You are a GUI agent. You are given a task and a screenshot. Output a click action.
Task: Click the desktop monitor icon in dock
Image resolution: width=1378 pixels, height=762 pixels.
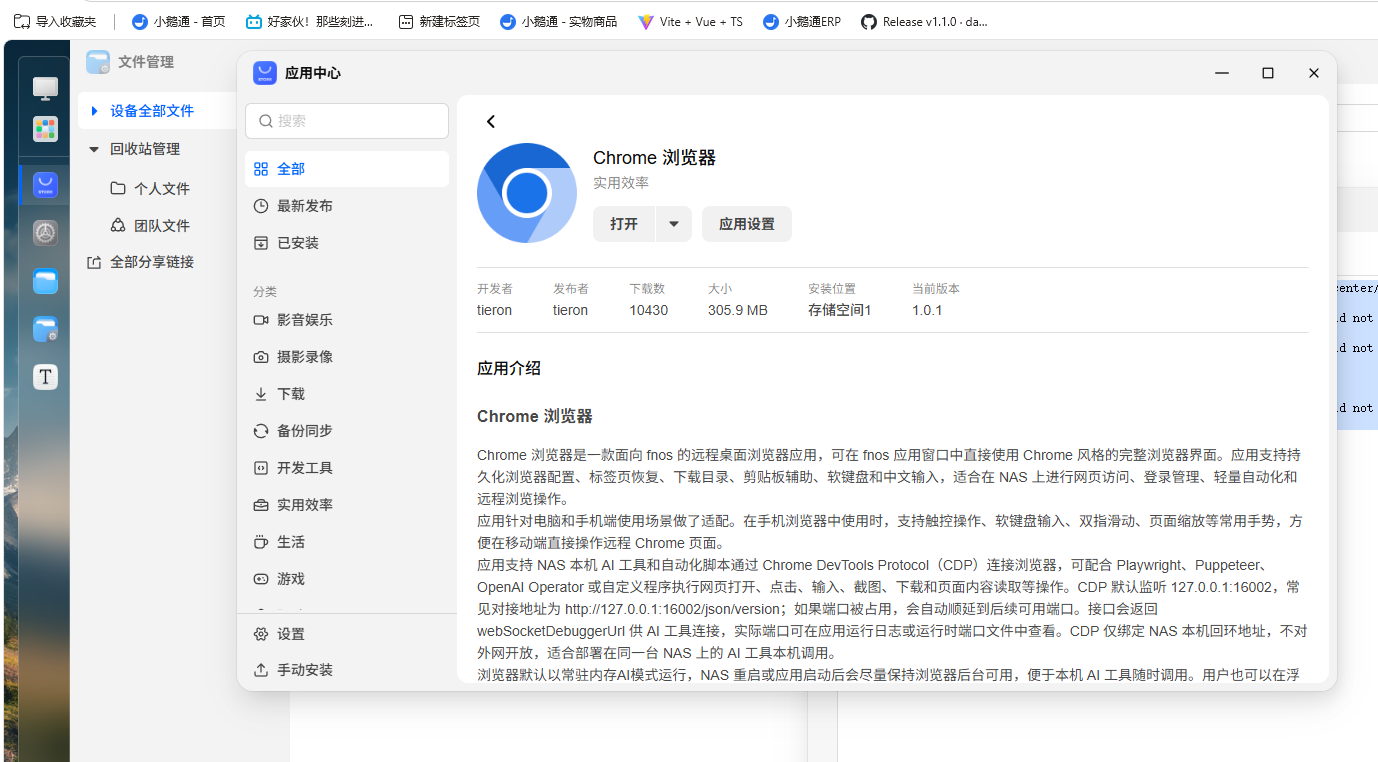point(45,88)
